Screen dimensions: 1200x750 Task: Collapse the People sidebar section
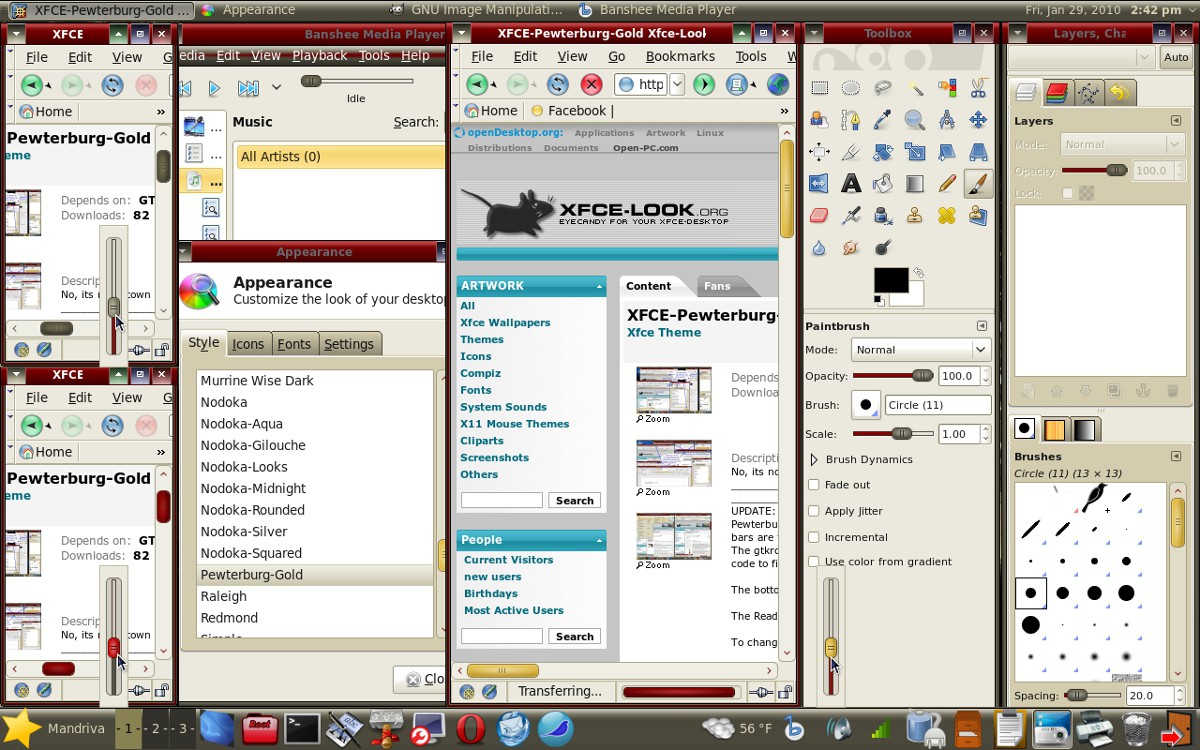pyautogui.click(x=599, y=540)
